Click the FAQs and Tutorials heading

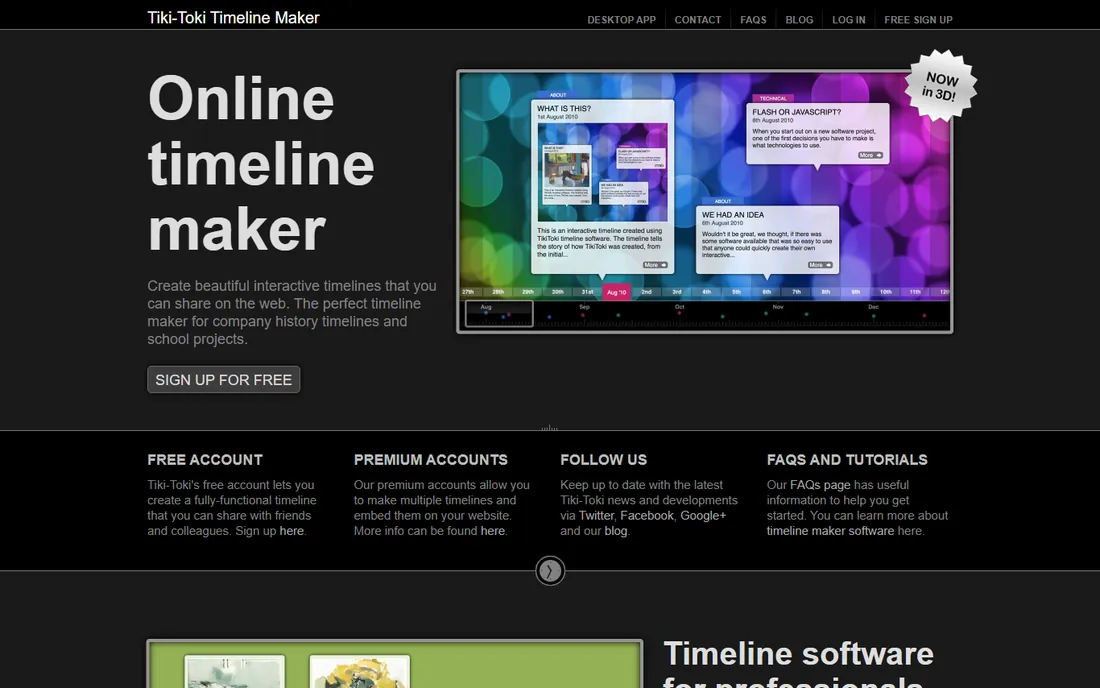click(847, 460)
